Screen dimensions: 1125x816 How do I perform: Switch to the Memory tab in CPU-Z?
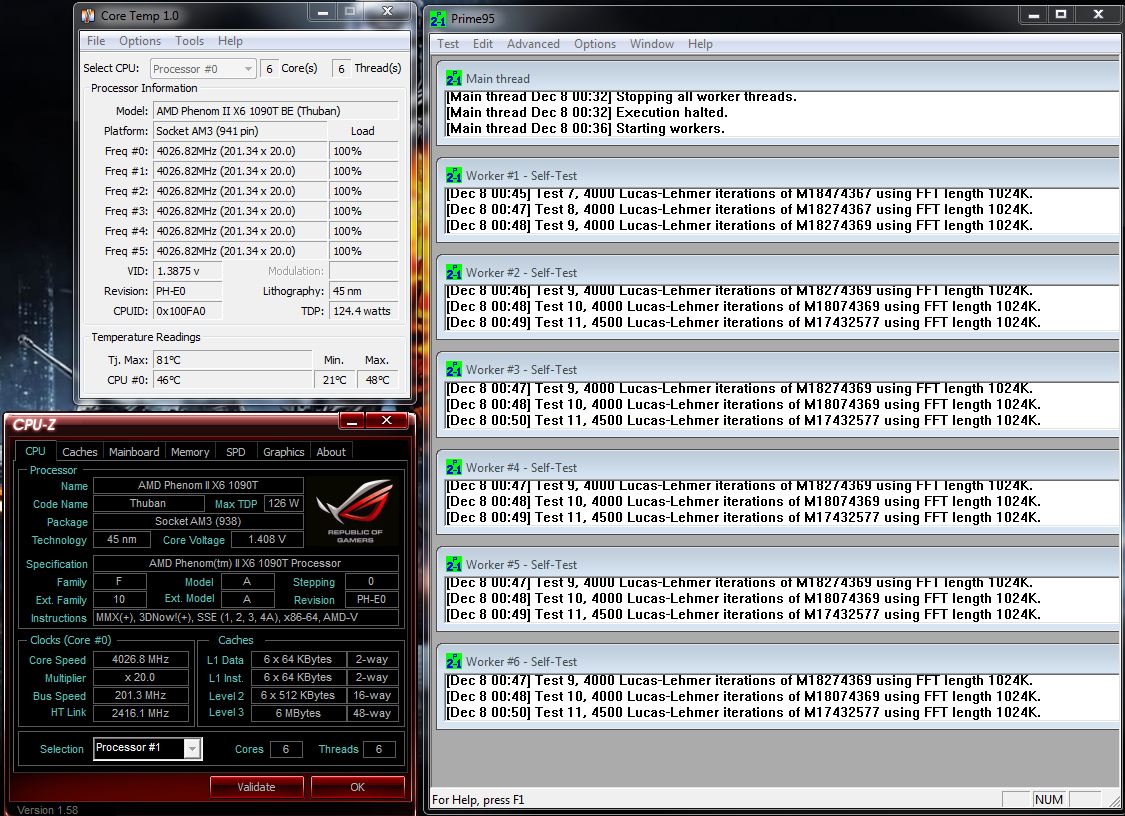190,451
